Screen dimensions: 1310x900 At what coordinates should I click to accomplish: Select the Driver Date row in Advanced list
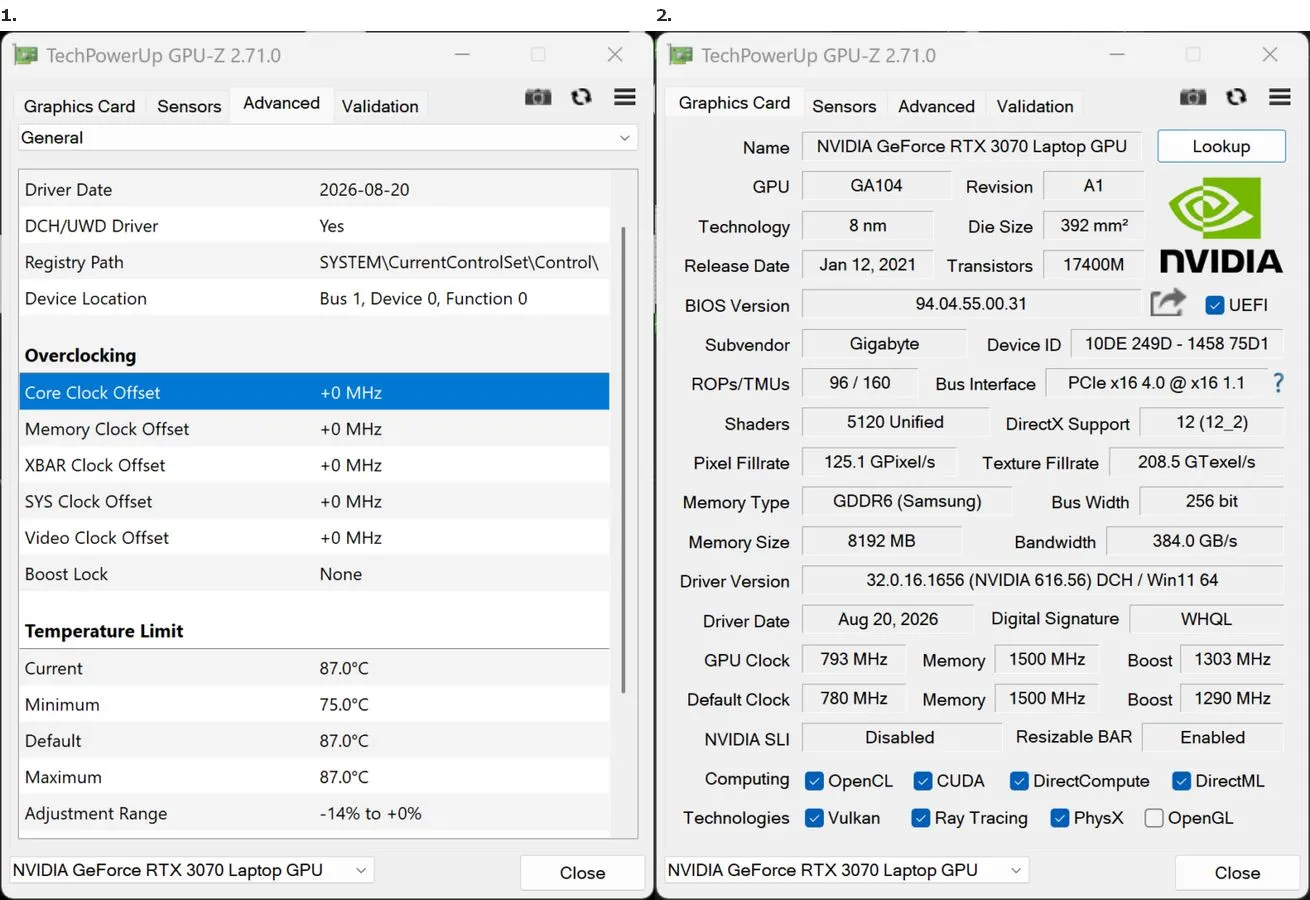314,190
